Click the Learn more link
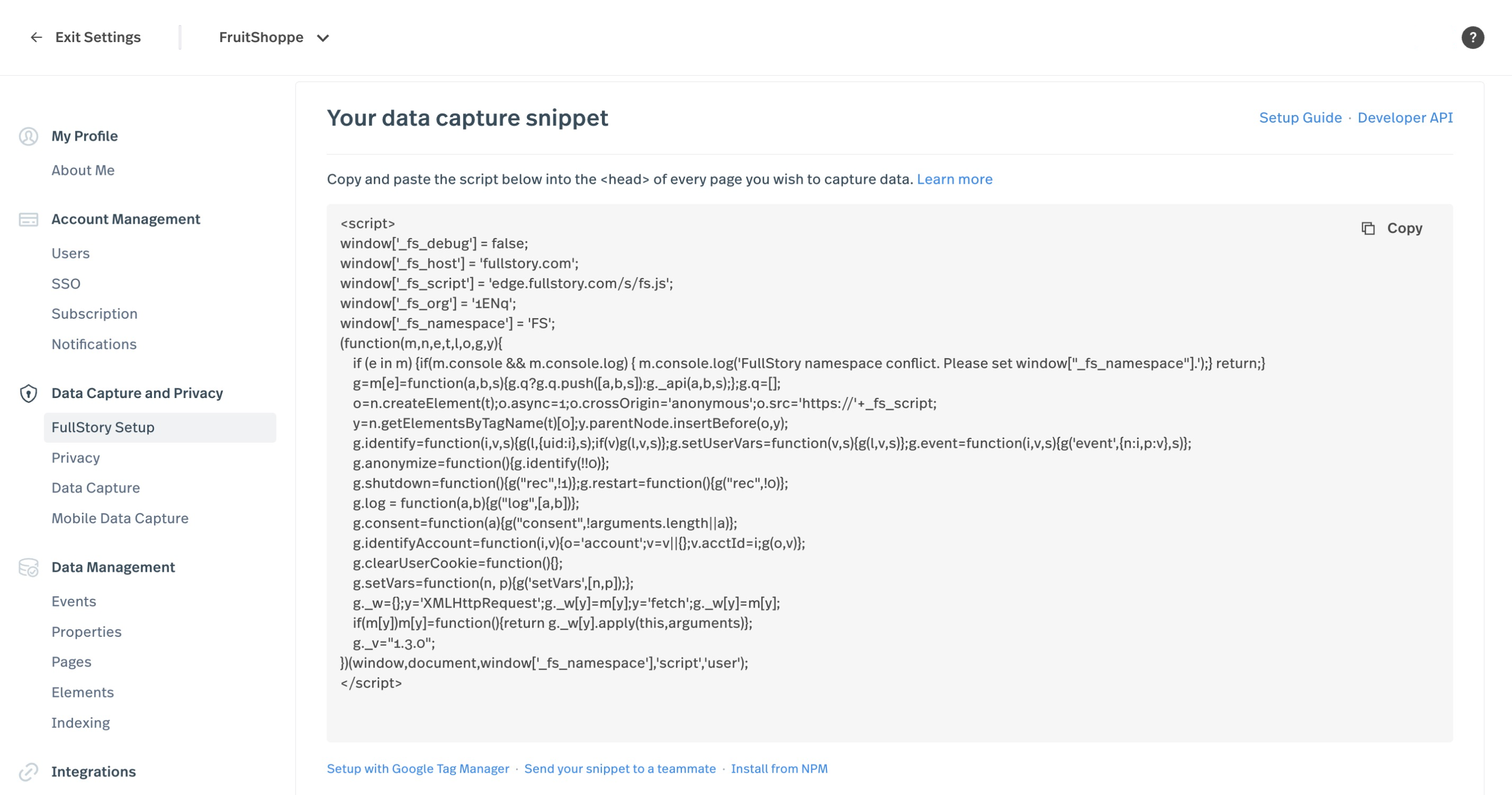Viewport: 1512px width, 795px height. [x=954, y=179]
